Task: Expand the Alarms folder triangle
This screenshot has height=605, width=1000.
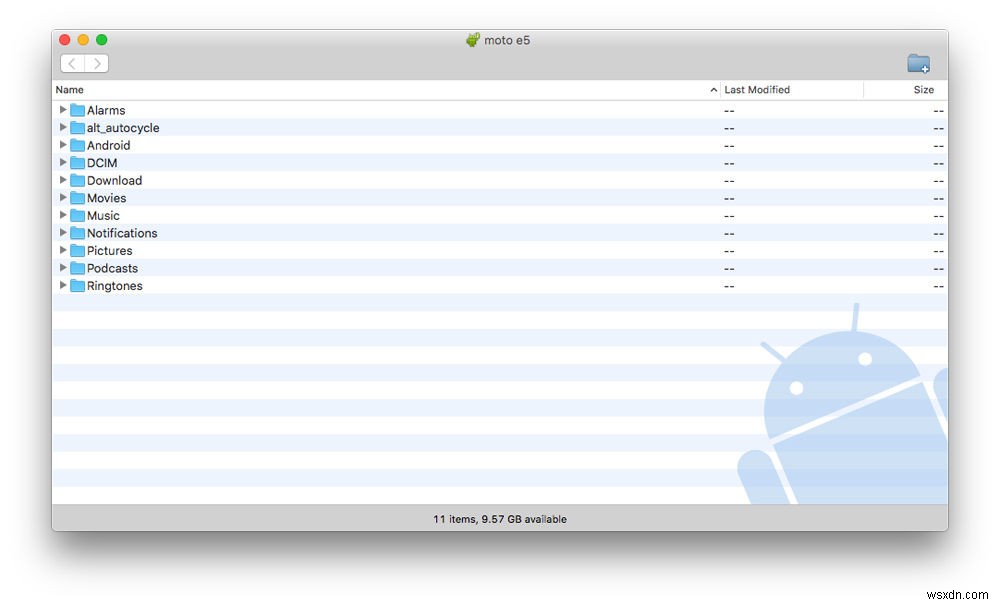Action: pos(62,110)
